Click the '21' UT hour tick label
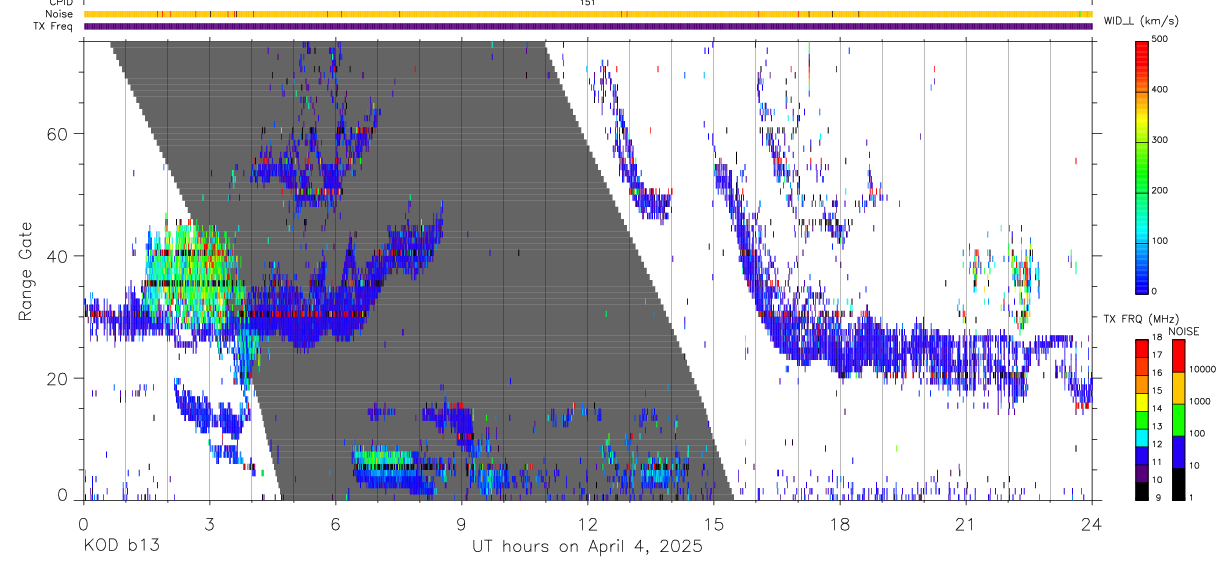The image size is (1228, 567). coord(966,523)
